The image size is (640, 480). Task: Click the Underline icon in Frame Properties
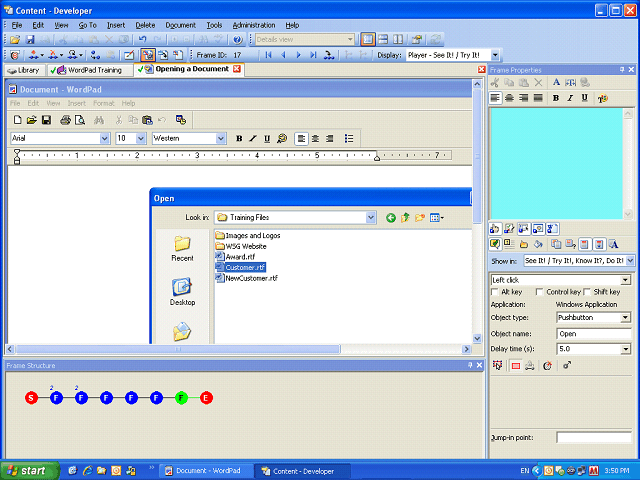coord(585,98)
